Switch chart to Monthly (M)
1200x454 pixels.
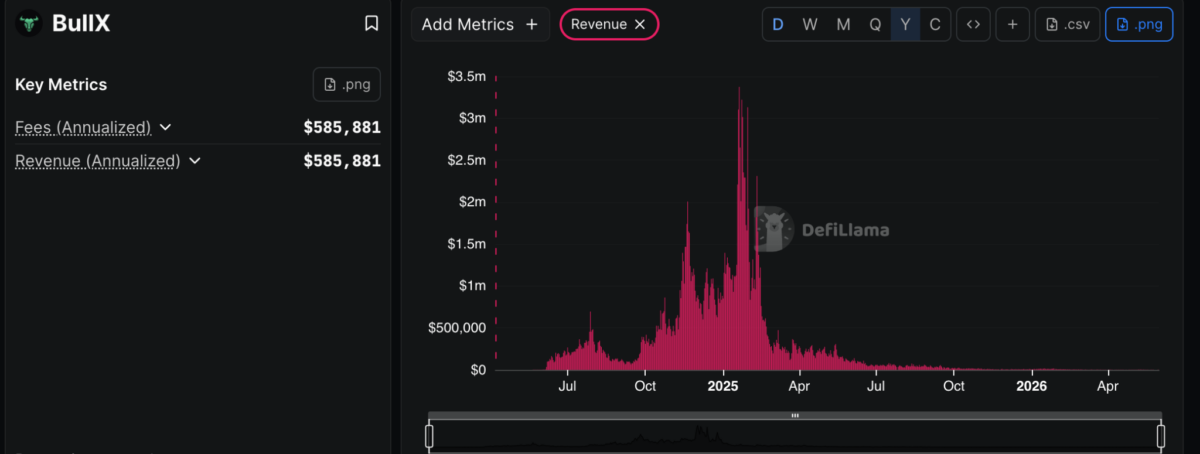(x=843, y=25)
